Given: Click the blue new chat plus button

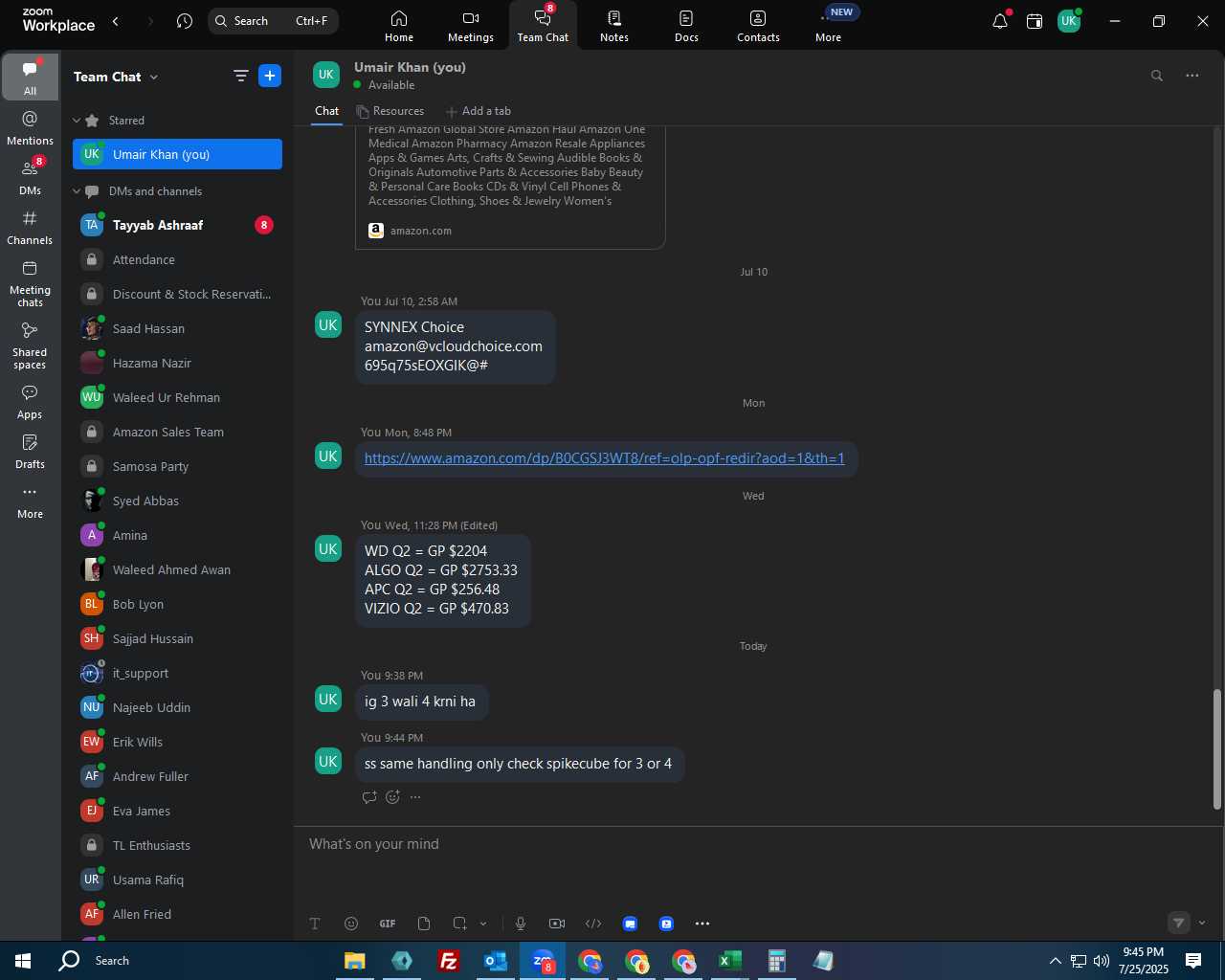Looking at the screenshot, I should click(x=270, y=77).
